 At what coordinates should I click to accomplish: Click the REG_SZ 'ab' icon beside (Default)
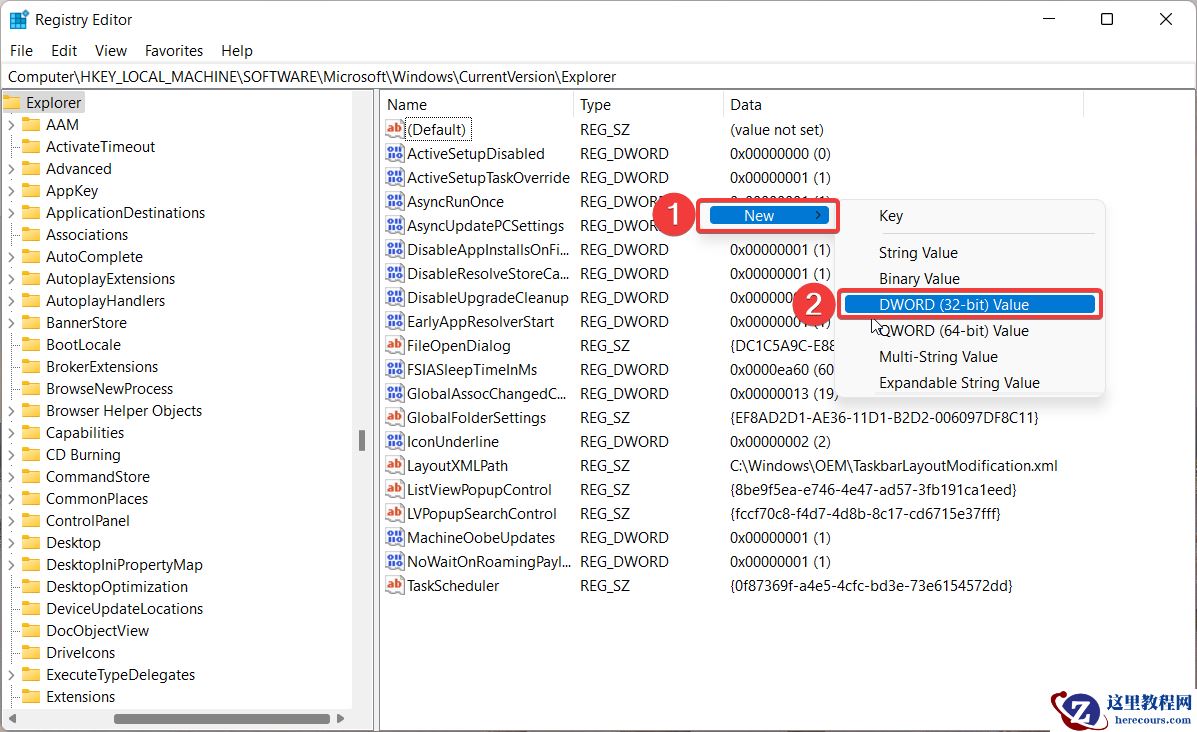[394, 129]
